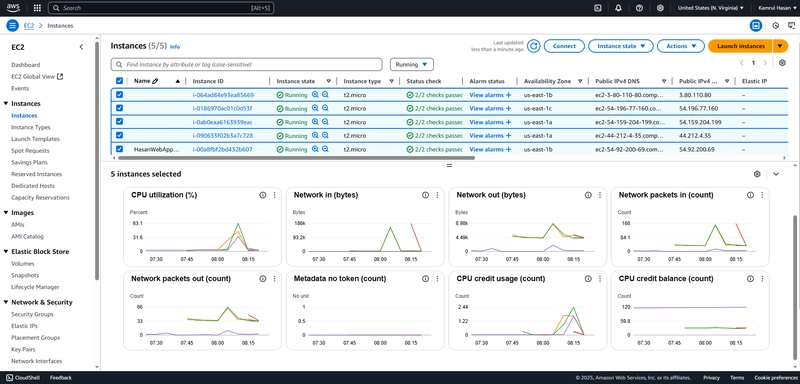Open table preferences gear icon
The height and width of the screenshot is (384, 800).
(782, 63)
